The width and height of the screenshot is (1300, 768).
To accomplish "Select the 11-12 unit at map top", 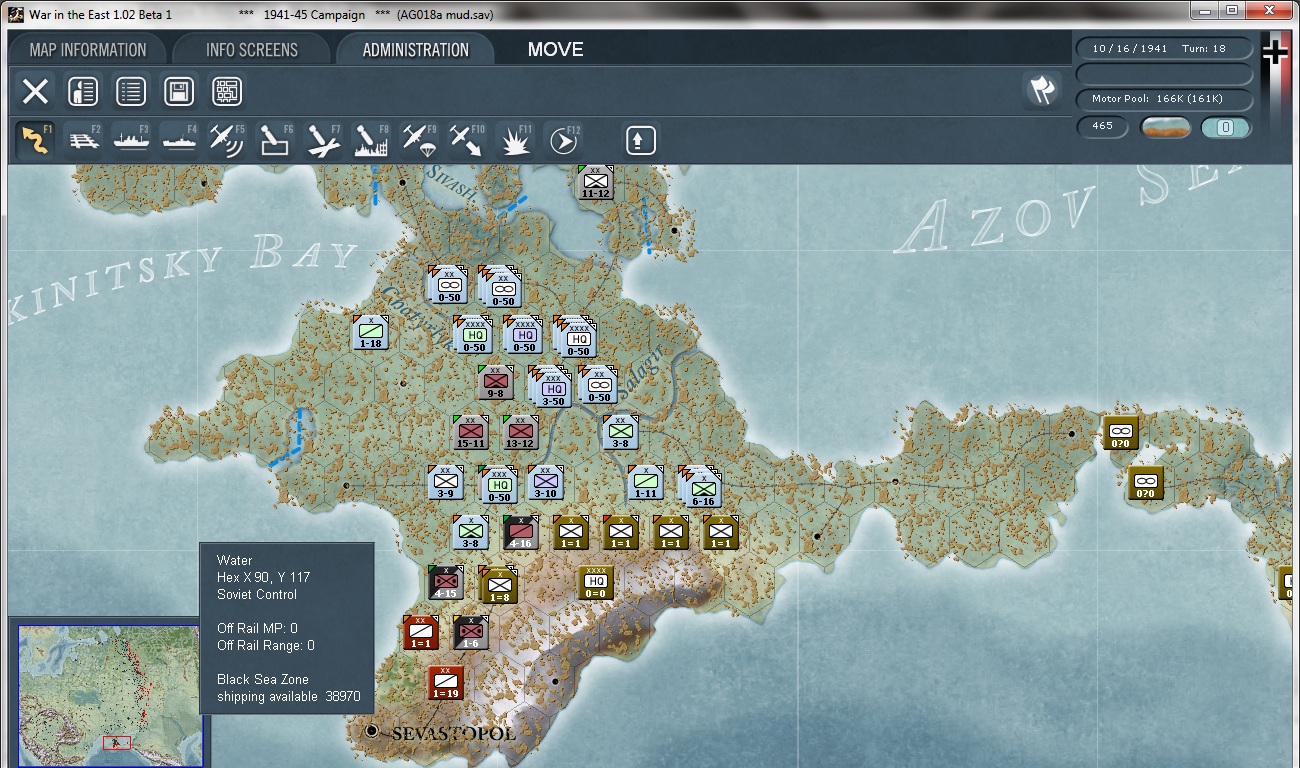I will click(596, 182).
